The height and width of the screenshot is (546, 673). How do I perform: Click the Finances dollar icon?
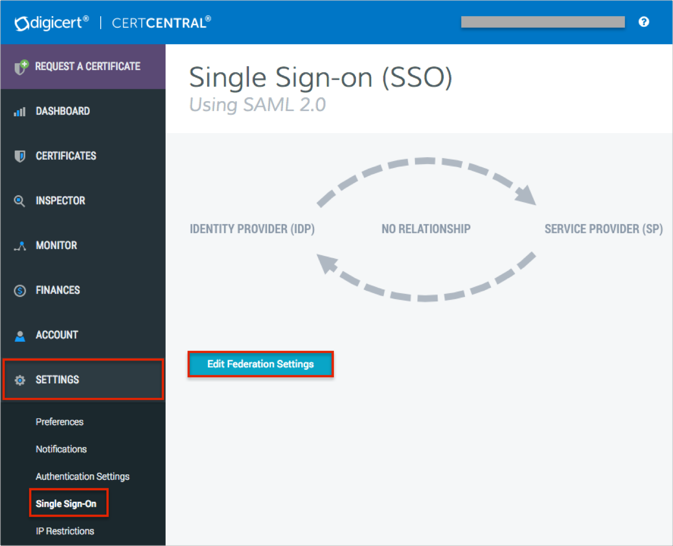20,291
